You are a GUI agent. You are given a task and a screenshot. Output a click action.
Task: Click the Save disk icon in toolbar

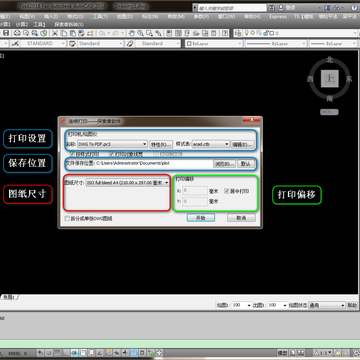pos(6,33)
